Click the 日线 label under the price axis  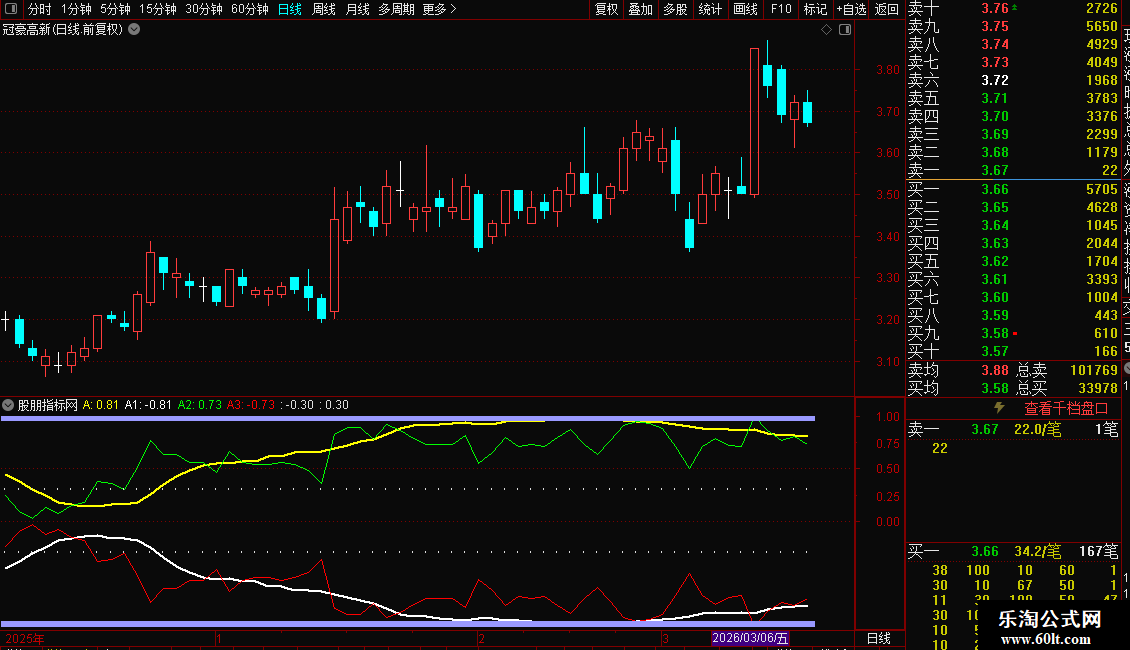click(878, 638)
